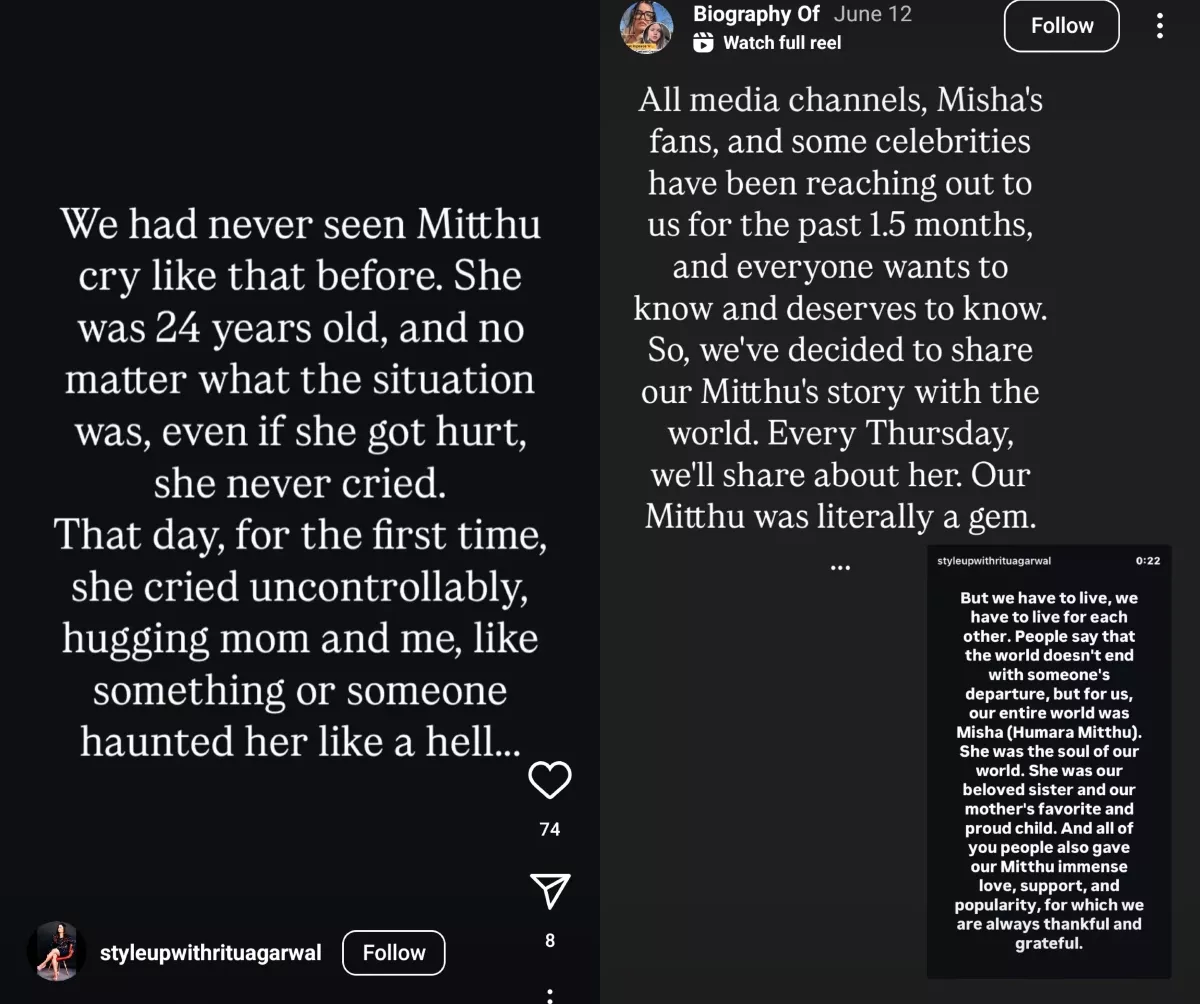This screenshot has height=1004, width=1200.
Task: Open the Watch full reel link
Action: point(781,42)
